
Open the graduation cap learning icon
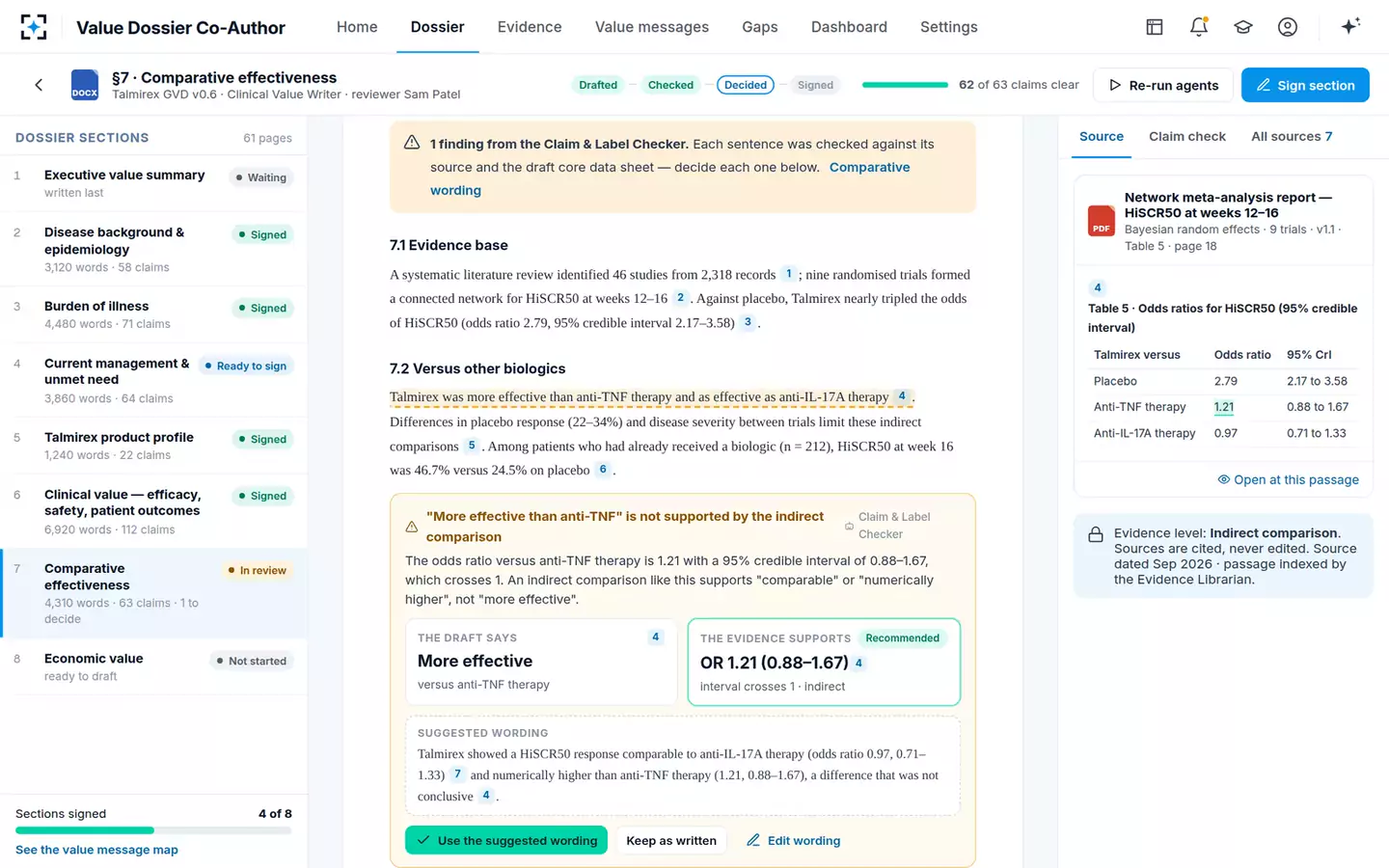click(1243, 27)
